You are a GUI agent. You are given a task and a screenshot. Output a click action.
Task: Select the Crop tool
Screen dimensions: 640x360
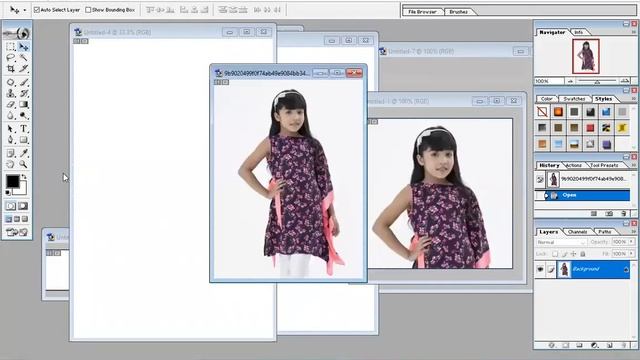coord(11,69)
